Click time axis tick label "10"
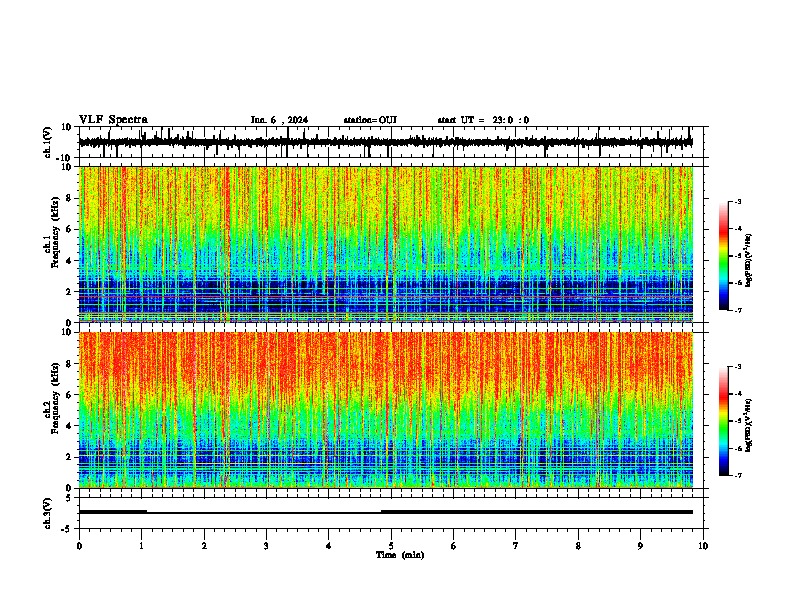Screen dimensions: 792x612 pos(703,546)
